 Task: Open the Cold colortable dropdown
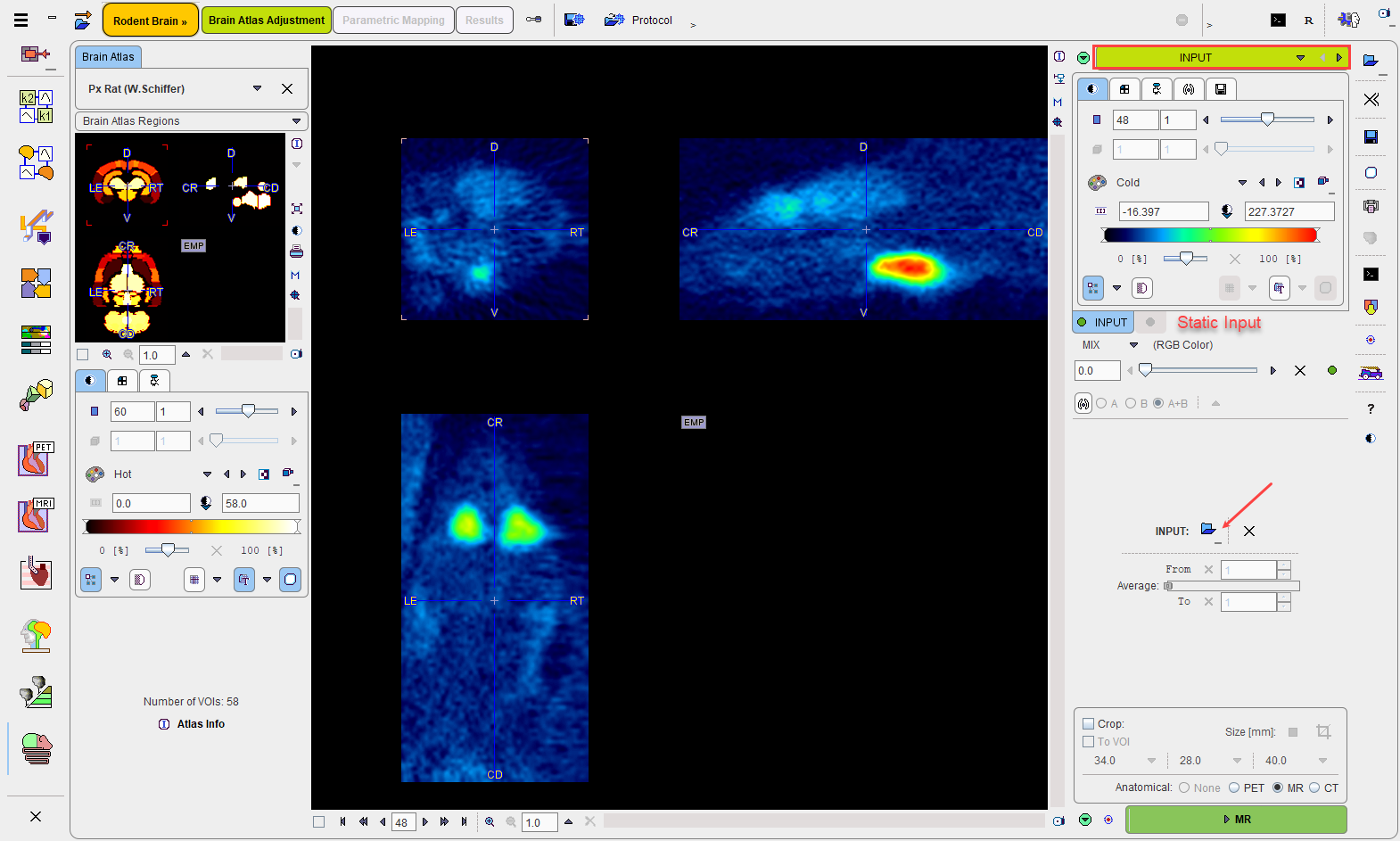coord(1242,182)
